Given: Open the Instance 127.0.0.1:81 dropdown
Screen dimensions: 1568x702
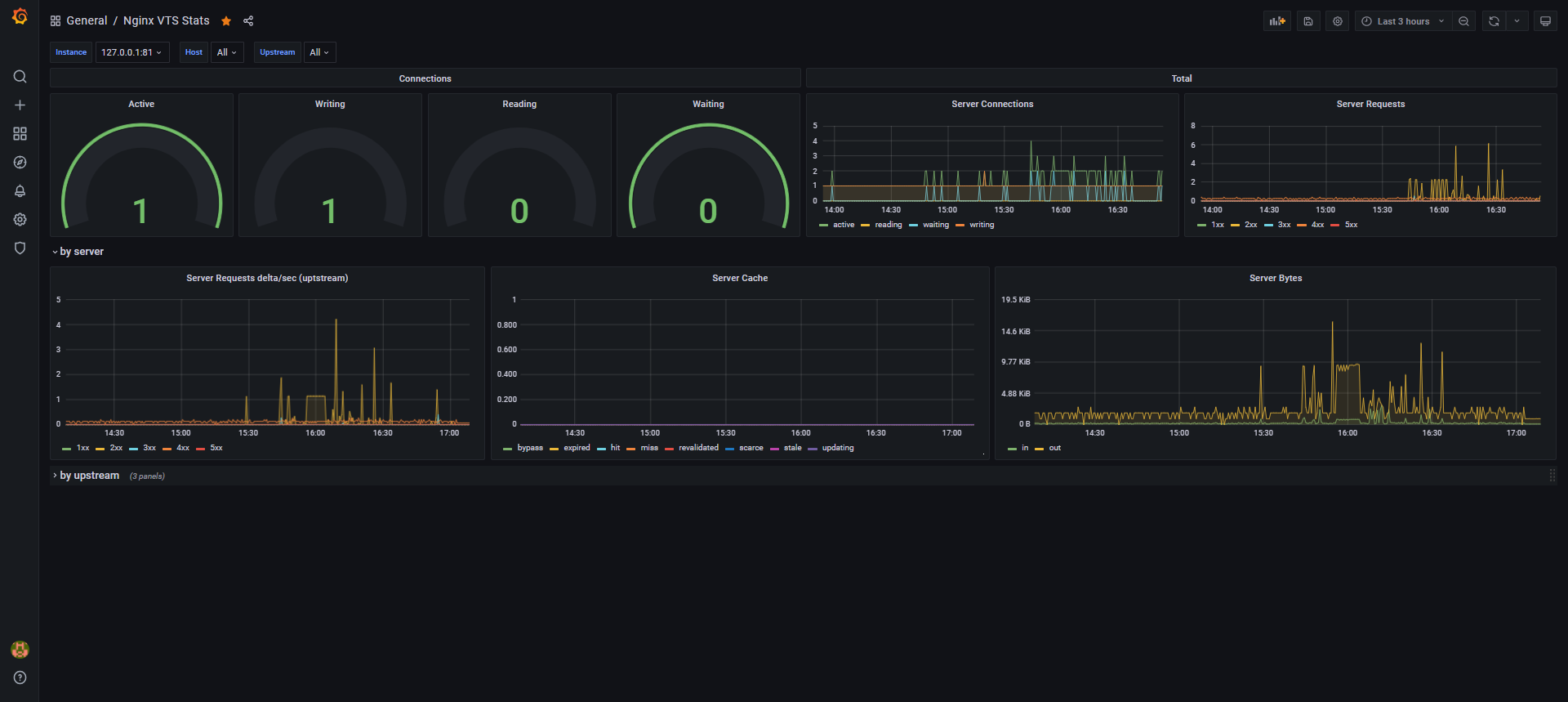Looking at the screenshot, I should click(x=131, y=52).
